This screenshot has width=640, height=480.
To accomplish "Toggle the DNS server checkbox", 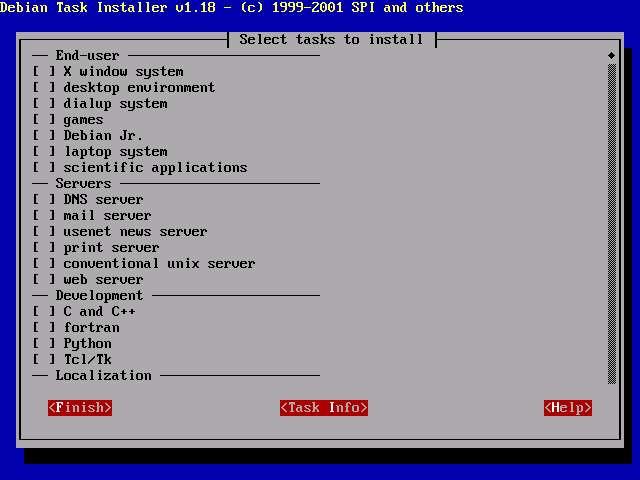I will (44, 200).
